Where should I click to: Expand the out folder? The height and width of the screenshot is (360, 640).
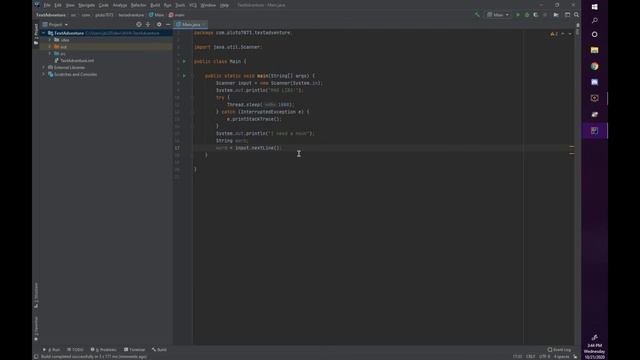pos(50,47)
